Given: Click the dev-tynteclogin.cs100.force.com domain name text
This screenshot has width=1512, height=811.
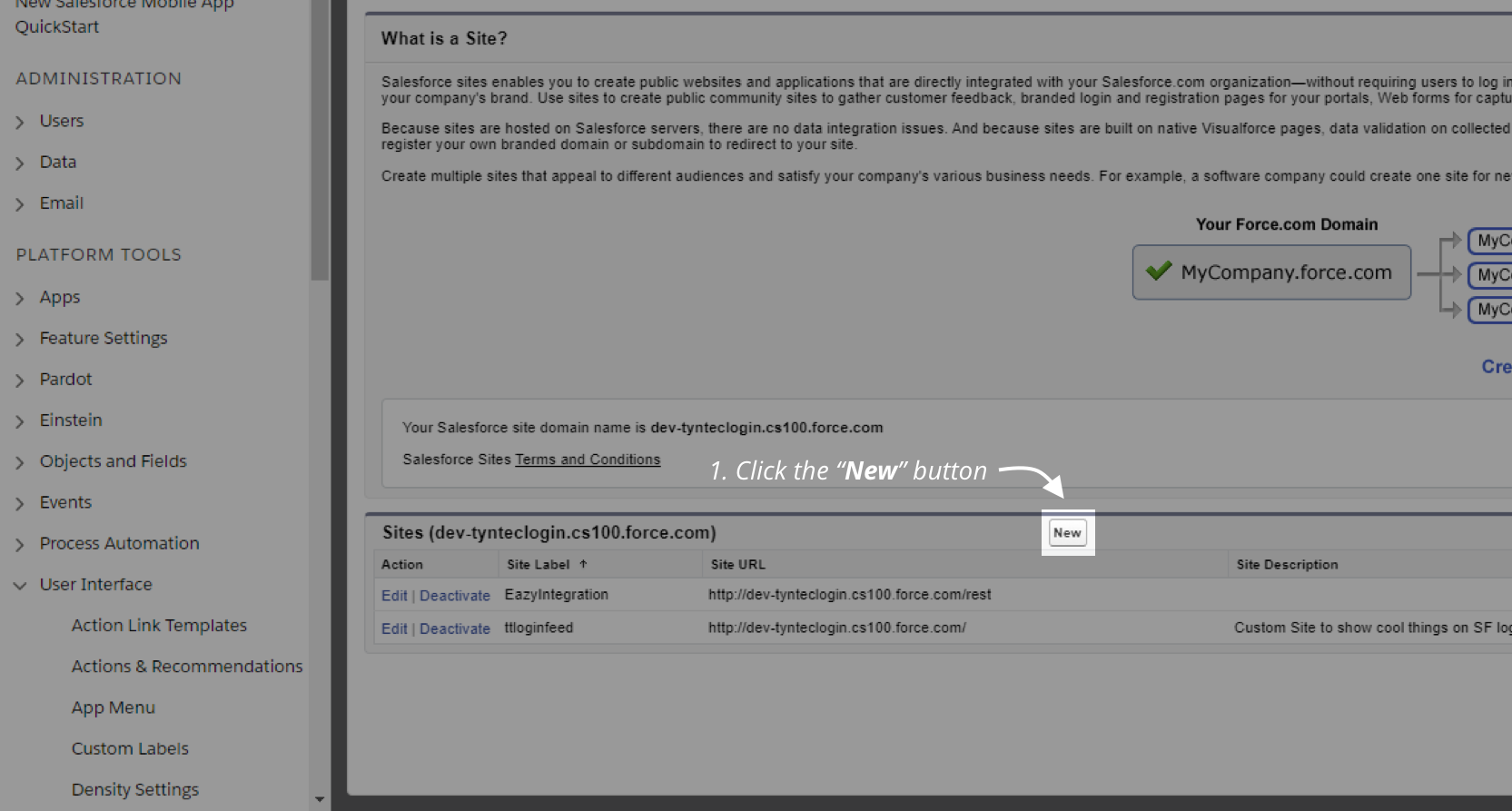Looking at the screenshot, I should (766, 427).
